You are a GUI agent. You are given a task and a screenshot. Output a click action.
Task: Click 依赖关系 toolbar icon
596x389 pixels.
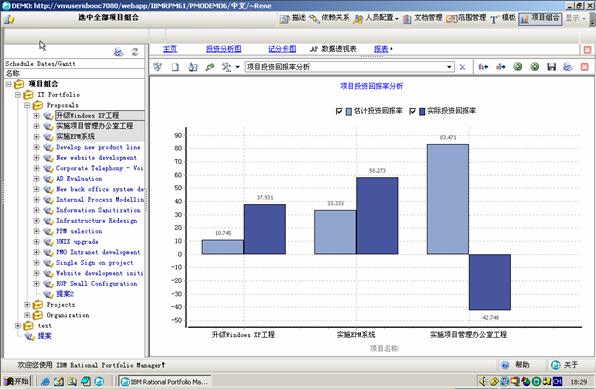pyautogui.click(x=329, y=18)
